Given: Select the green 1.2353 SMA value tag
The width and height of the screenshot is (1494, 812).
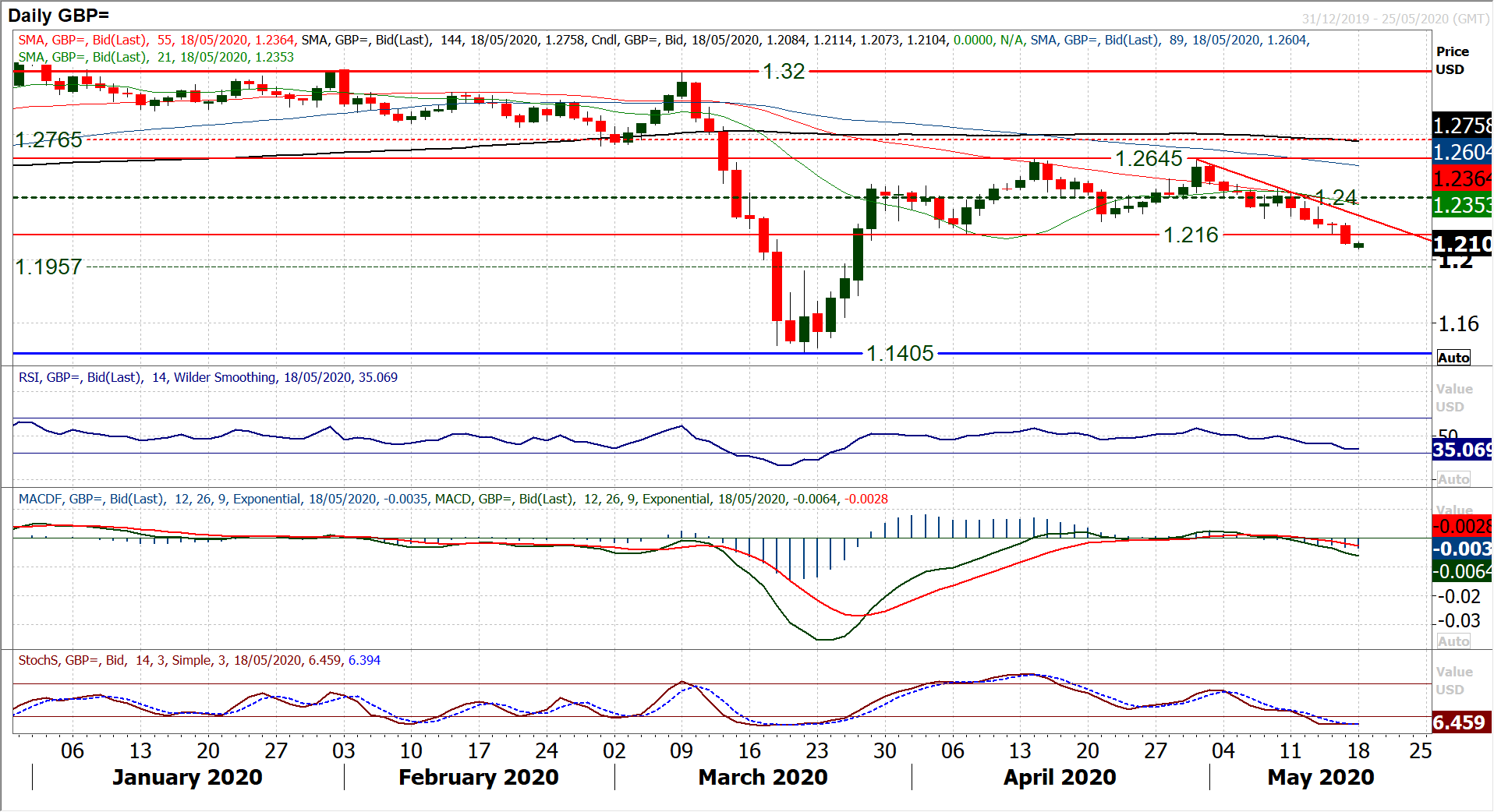Looking at the screenshot, I should pyautogui.click(x=1462, y=206).
